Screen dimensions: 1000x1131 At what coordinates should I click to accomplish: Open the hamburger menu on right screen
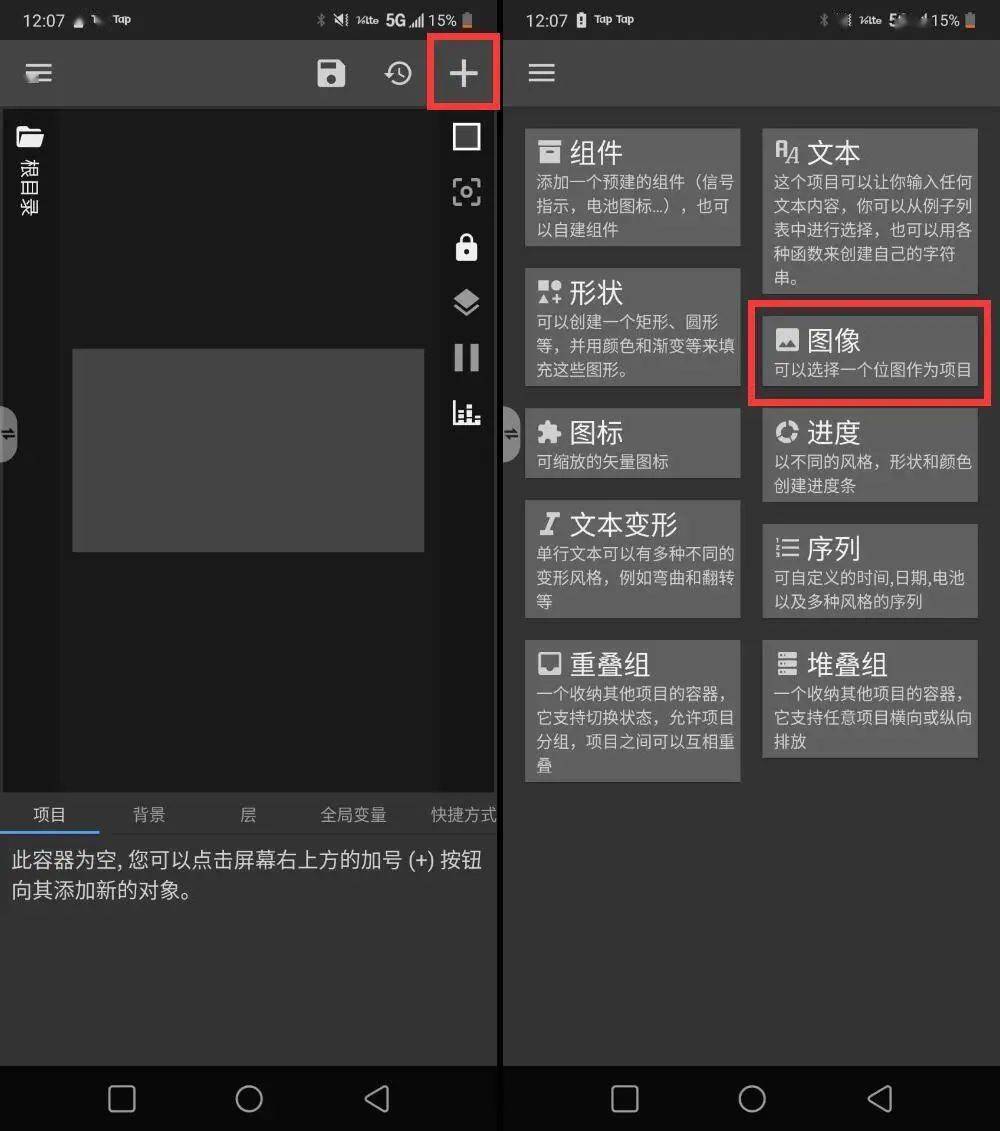coord(541,73)
